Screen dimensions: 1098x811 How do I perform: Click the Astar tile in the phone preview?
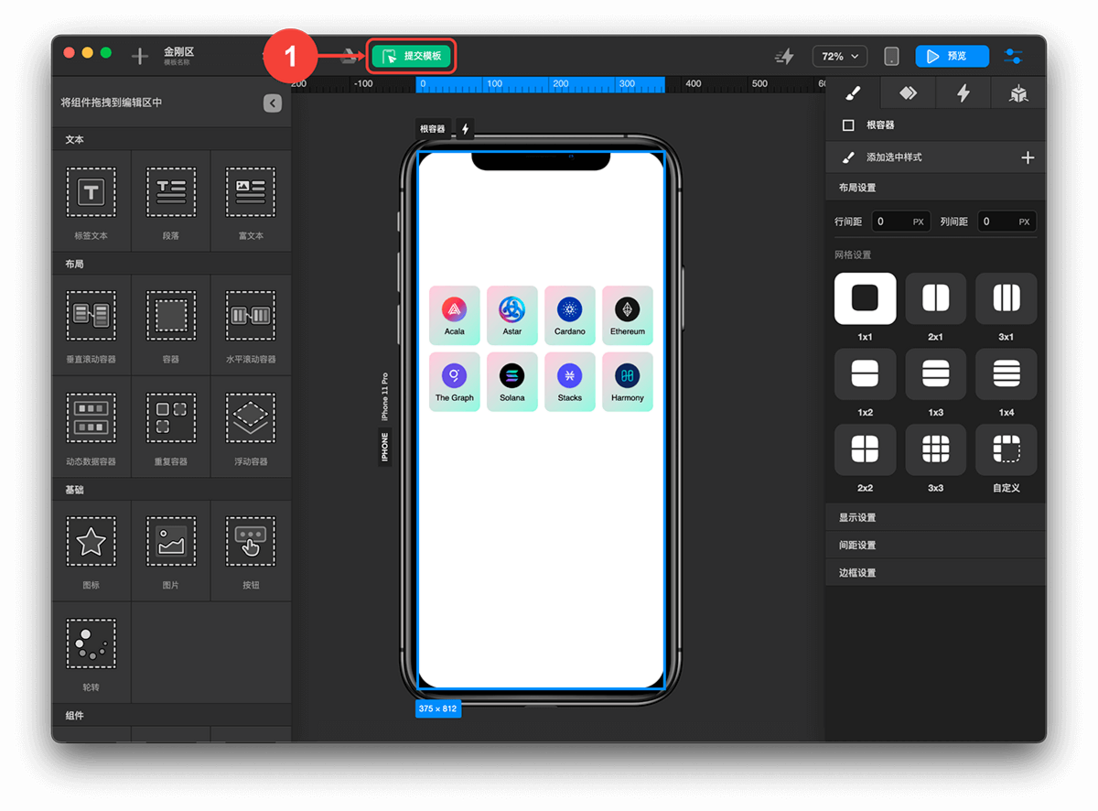(512, 315)
